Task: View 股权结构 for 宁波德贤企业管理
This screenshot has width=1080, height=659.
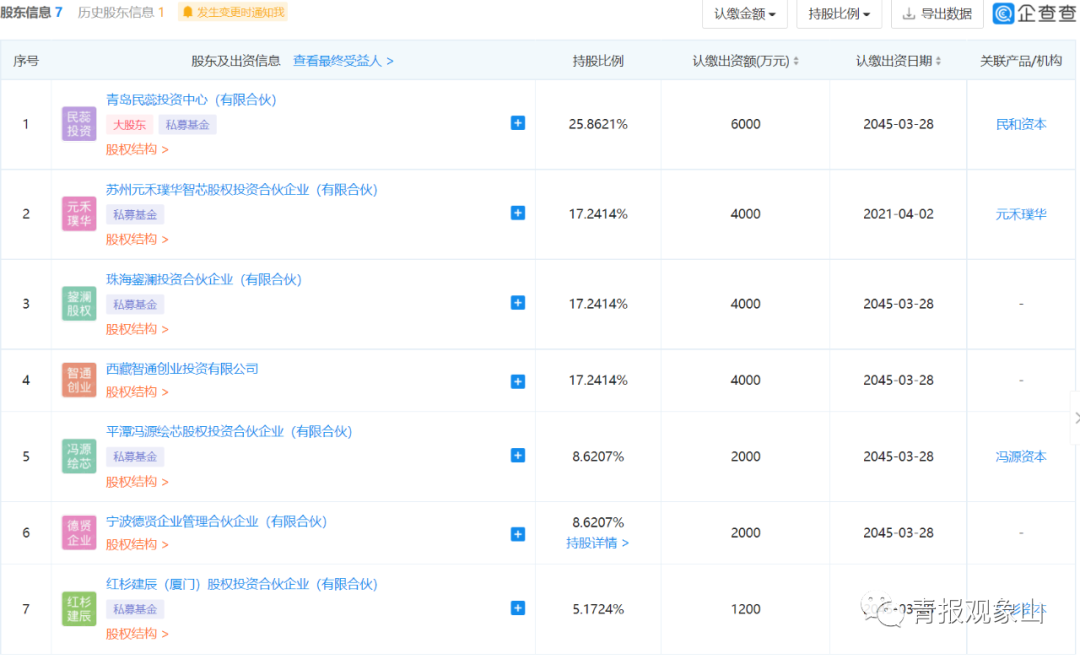Action: point(137,545)
